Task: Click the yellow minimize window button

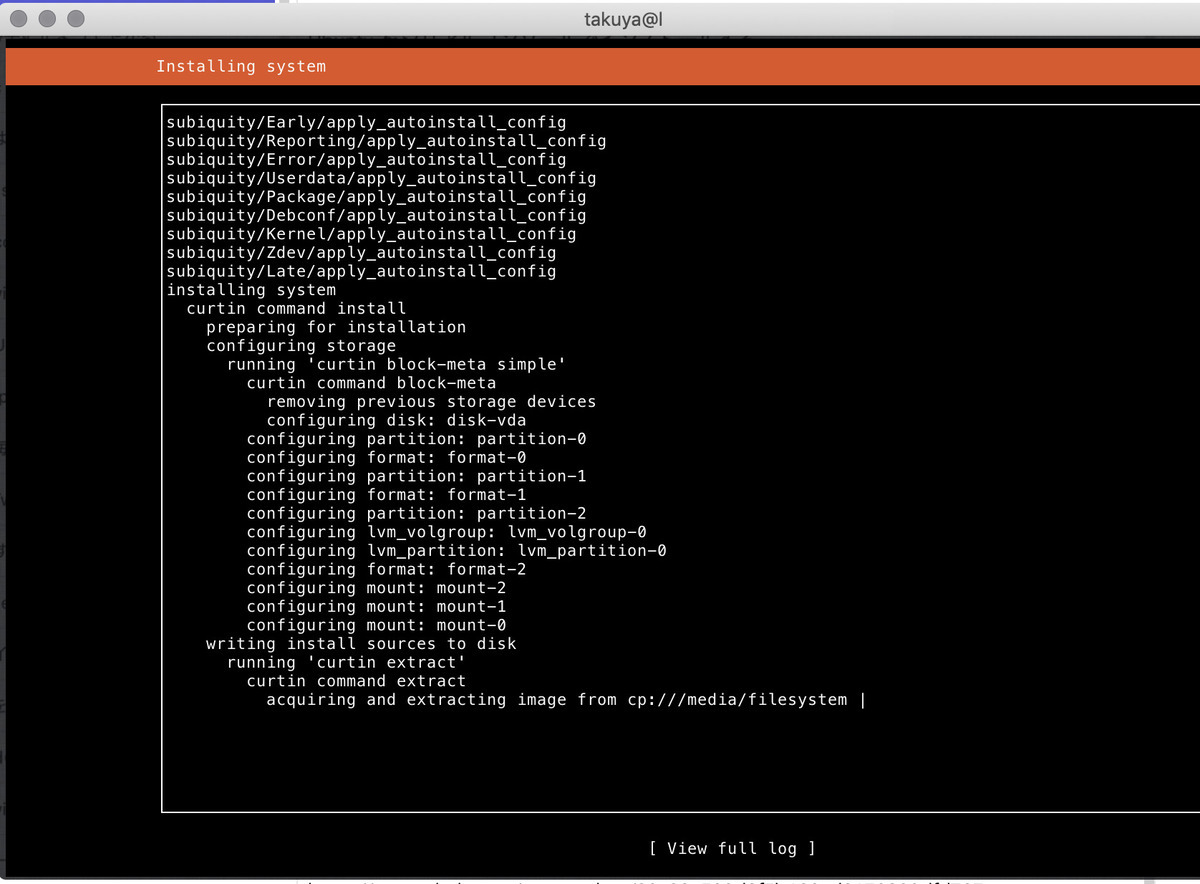Action: tap(48, 19)
